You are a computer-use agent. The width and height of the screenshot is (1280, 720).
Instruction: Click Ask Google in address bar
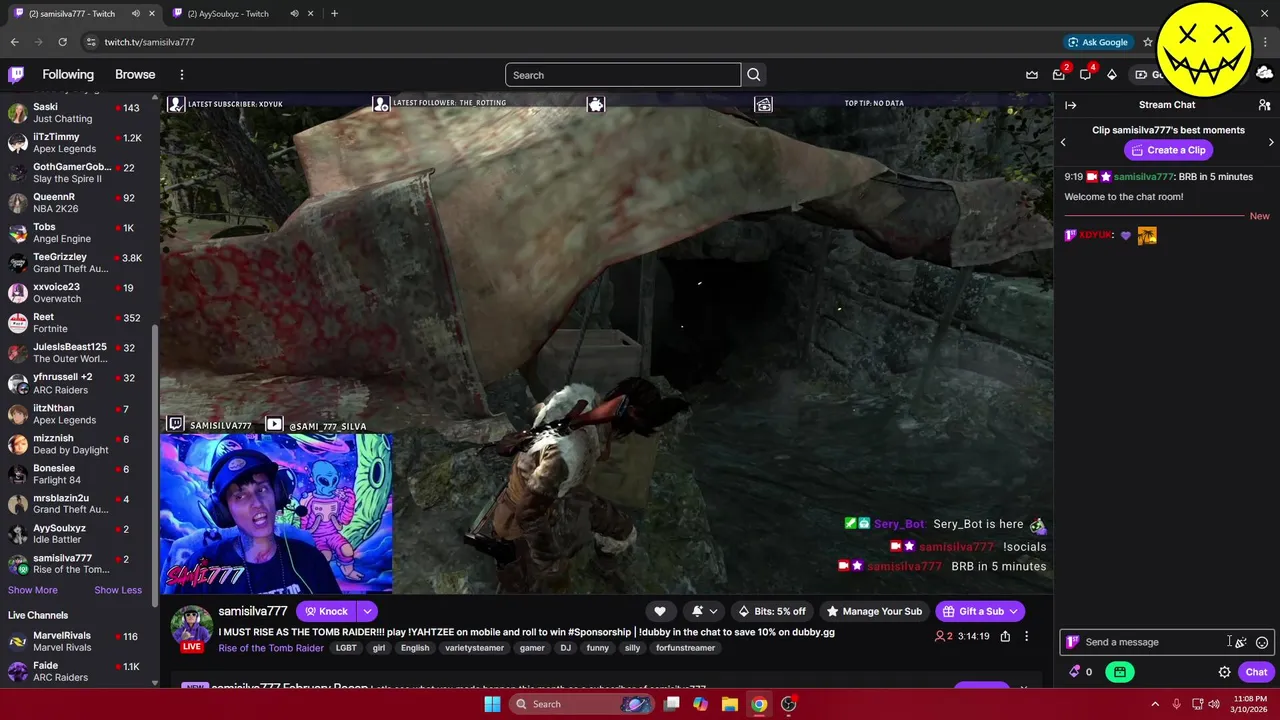click(x=1098, y=42)
